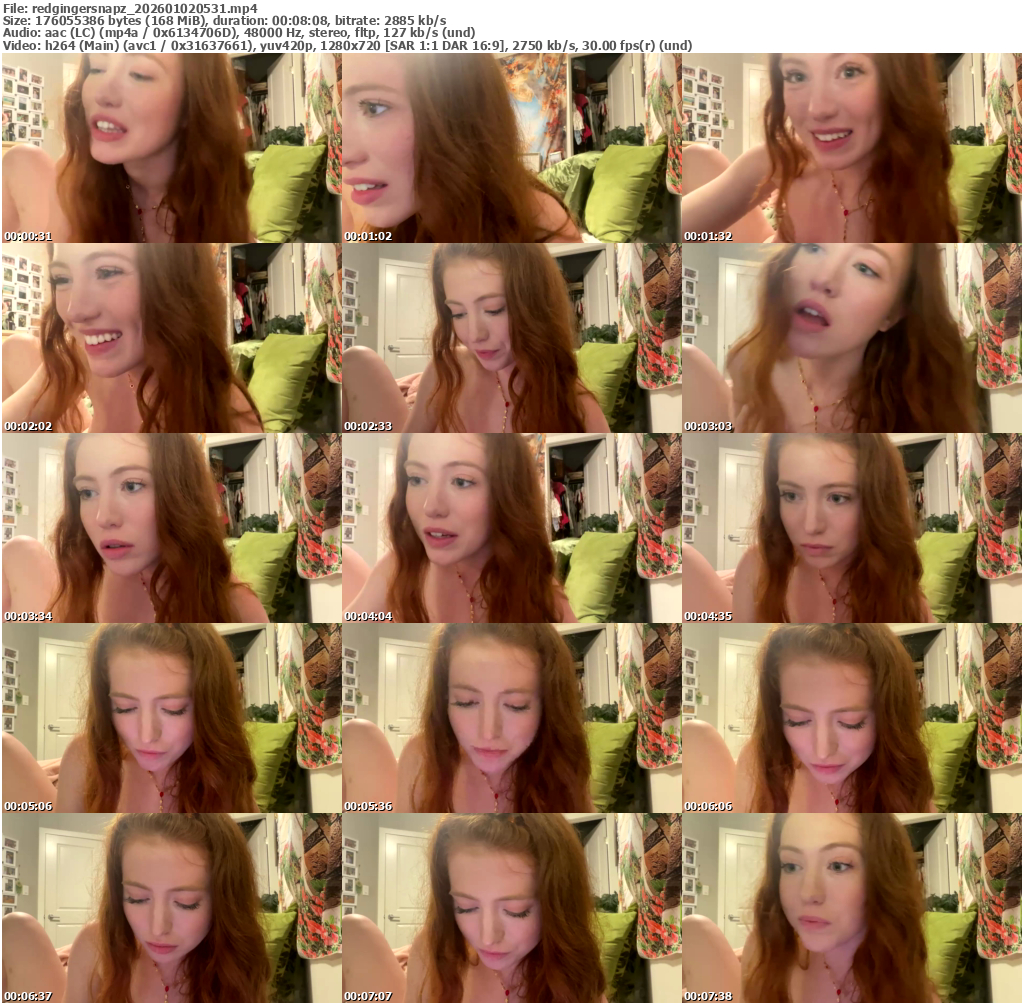Open the thumbnail stamped 00:04:35
Viewport: 1024px width, 1003px height.
point(852,528)
